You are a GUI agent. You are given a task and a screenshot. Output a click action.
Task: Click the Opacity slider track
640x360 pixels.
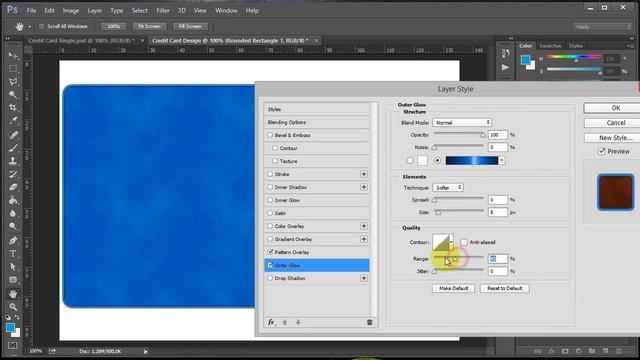tap(459, 133)
